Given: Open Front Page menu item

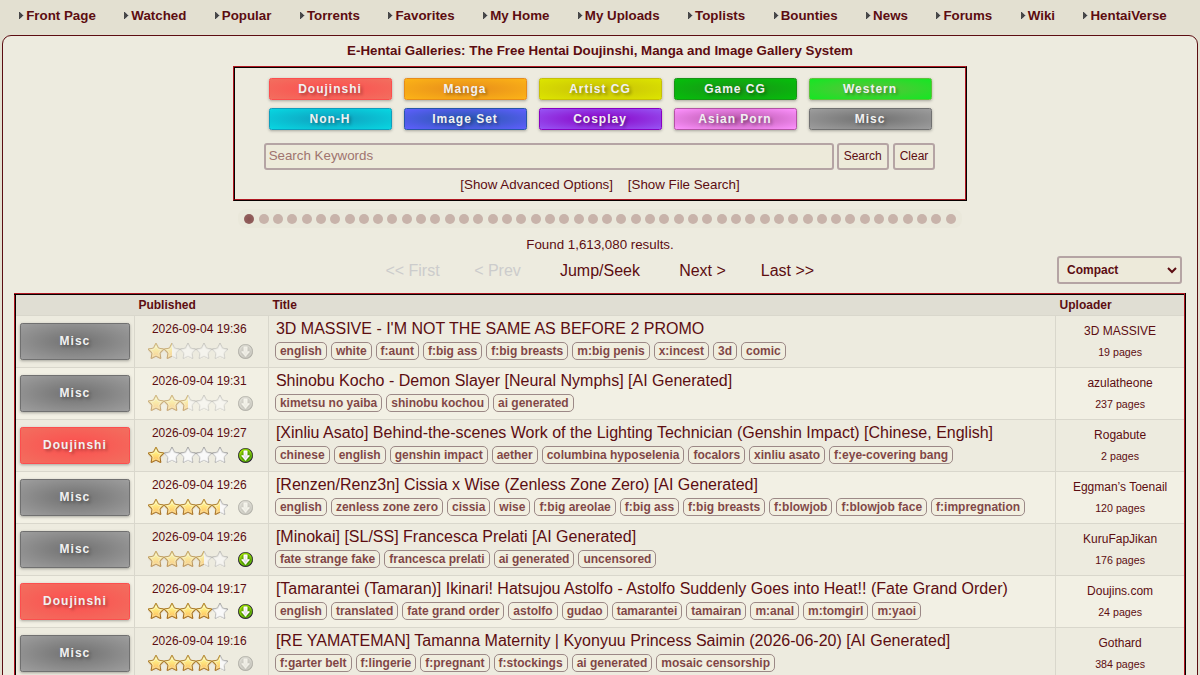Looking at the screenshot, I should 61,16.
